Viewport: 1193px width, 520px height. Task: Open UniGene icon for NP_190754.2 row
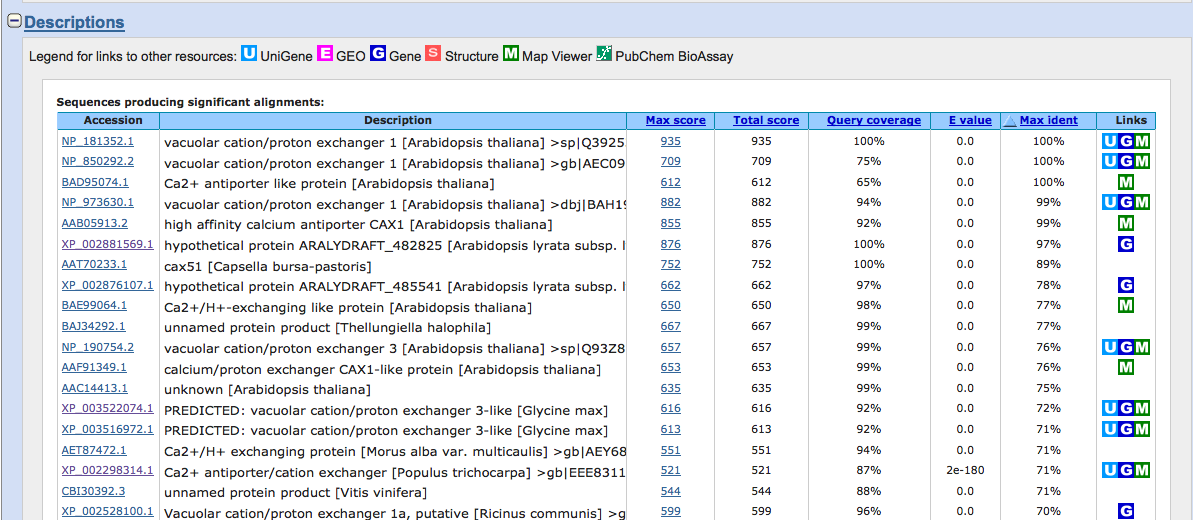coord(1110,347)
